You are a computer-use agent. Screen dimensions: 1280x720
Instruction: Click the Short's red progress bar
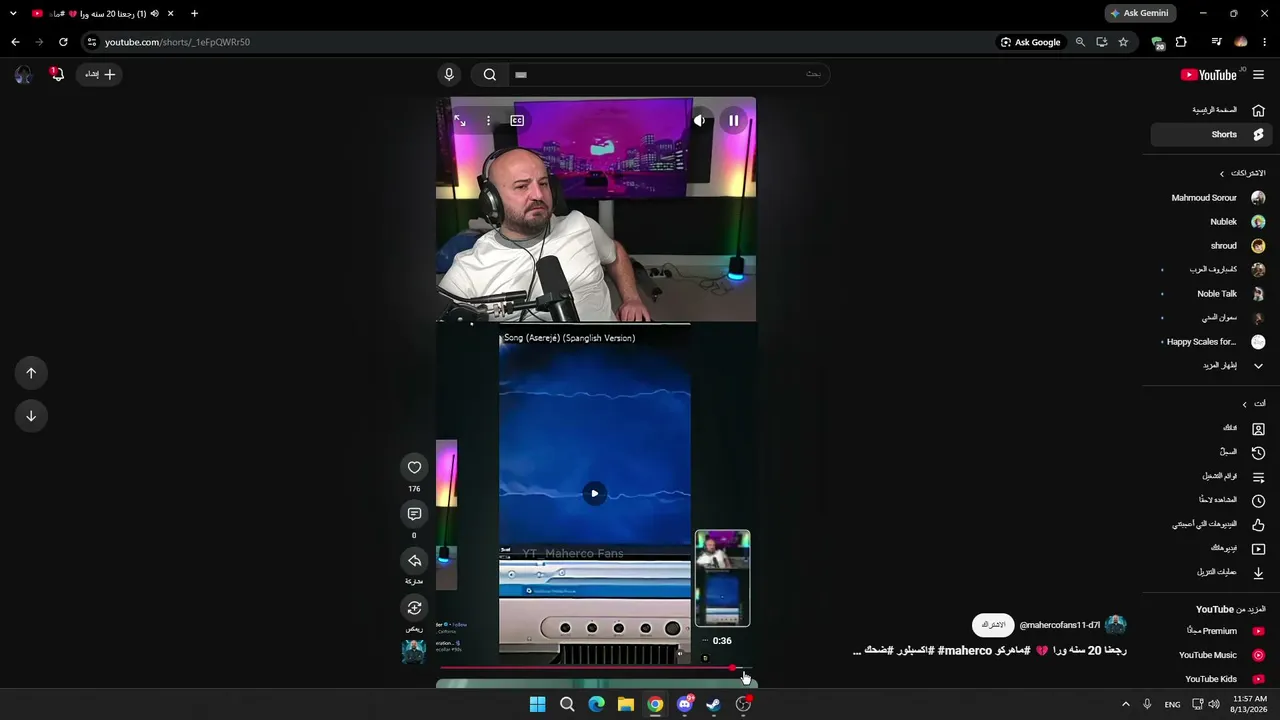[596, 668]
